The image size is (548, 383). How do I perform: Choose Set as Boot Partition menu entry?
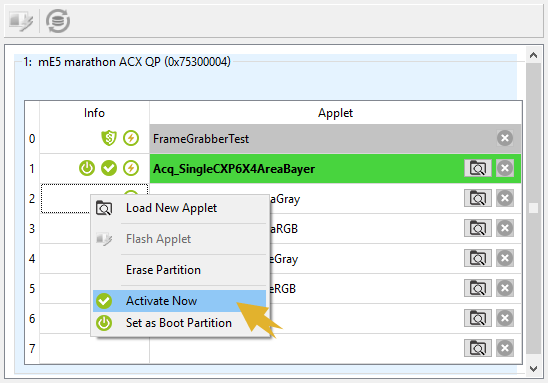[180, 323]
